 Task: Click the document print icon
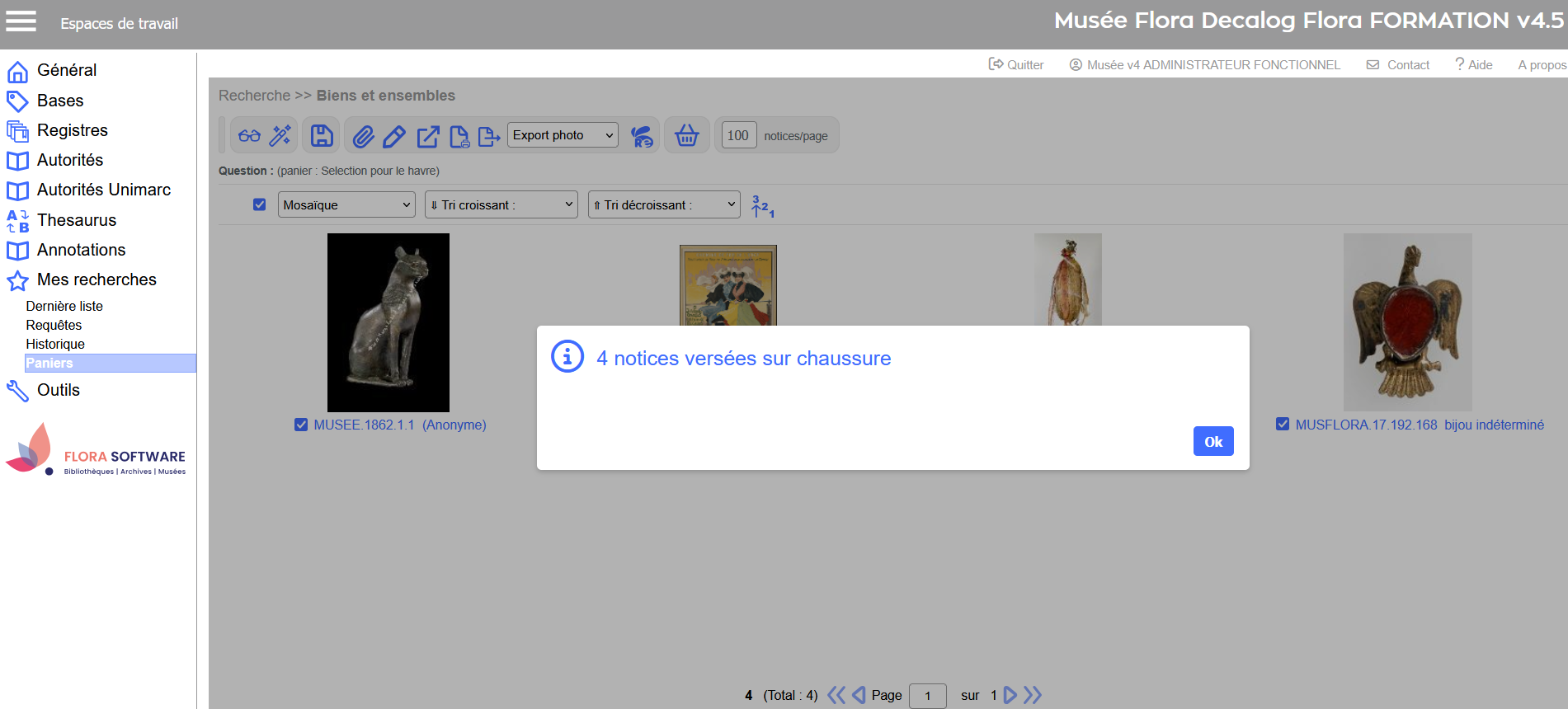click(x=459, y=136)
